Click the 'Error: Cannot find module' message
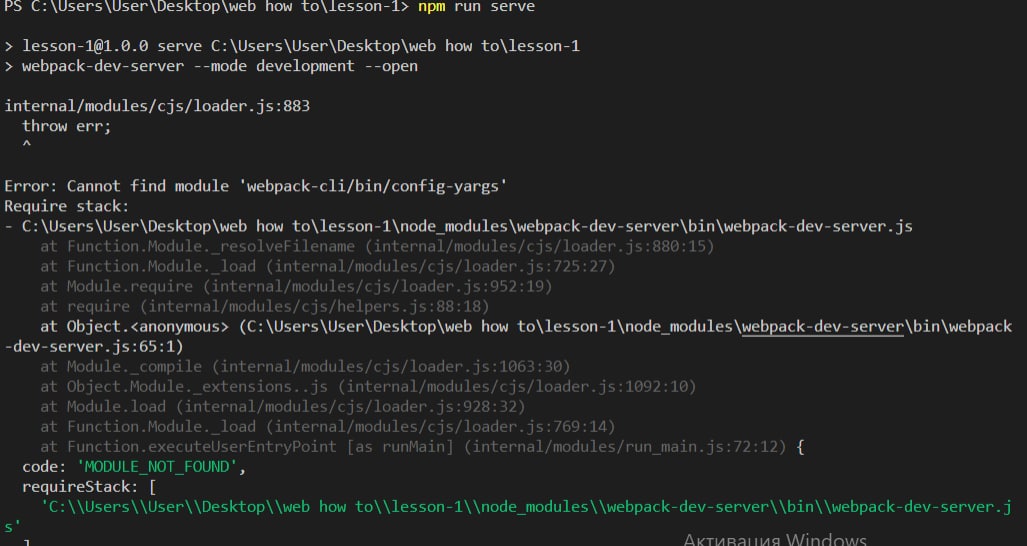Viewport: 1027px width, 546px height. pyautogui.click(x=256, y=187)
